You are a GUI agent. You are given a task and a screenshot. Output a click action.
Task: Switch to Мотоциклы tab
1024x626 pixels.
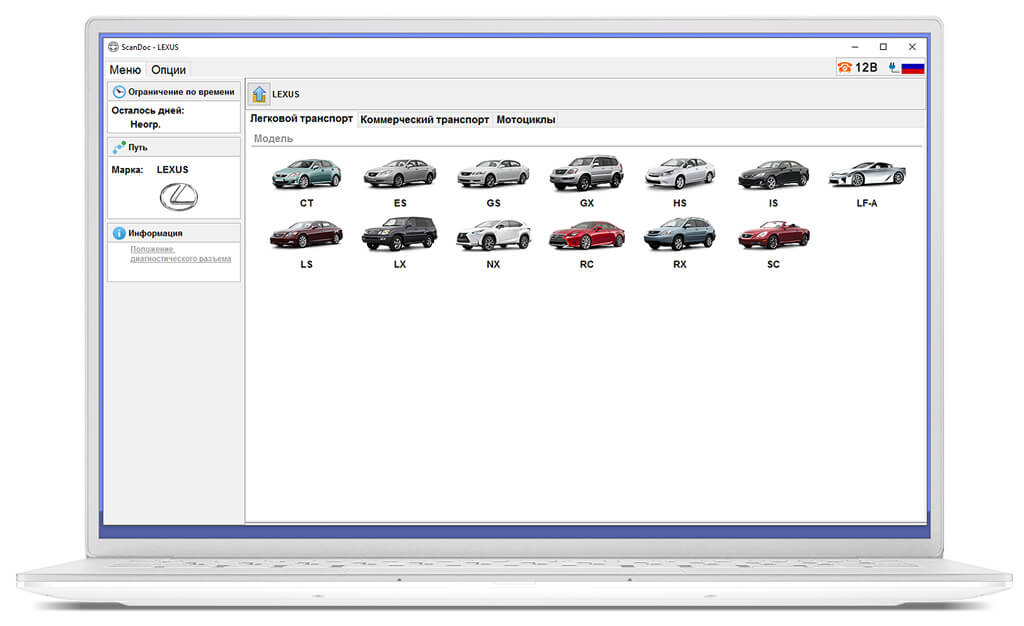pyautogui.click(x=526, y=119)
